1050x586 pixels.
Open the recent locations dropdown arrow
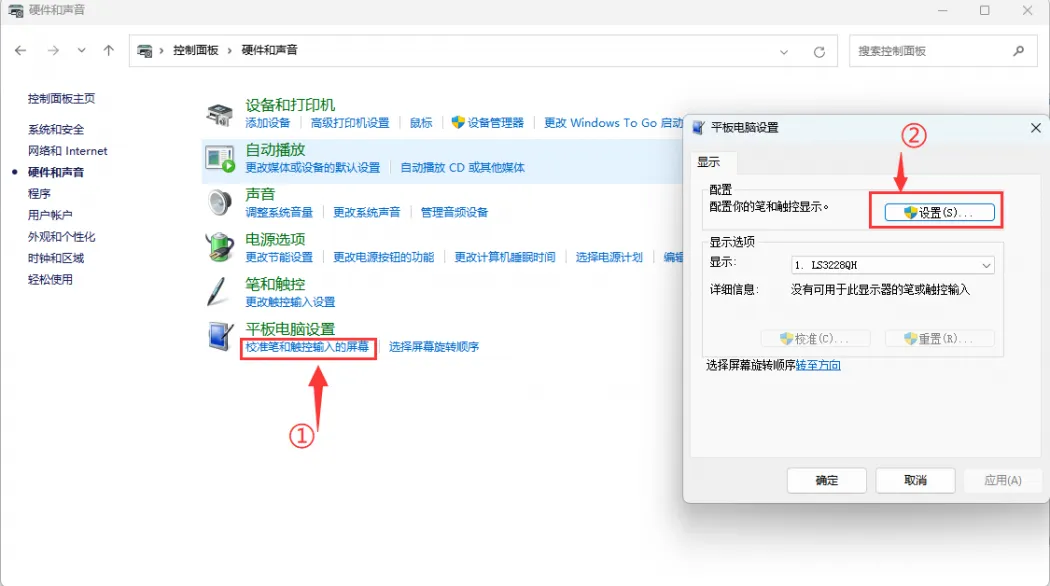pyautogui.click(x=81, y=50)
